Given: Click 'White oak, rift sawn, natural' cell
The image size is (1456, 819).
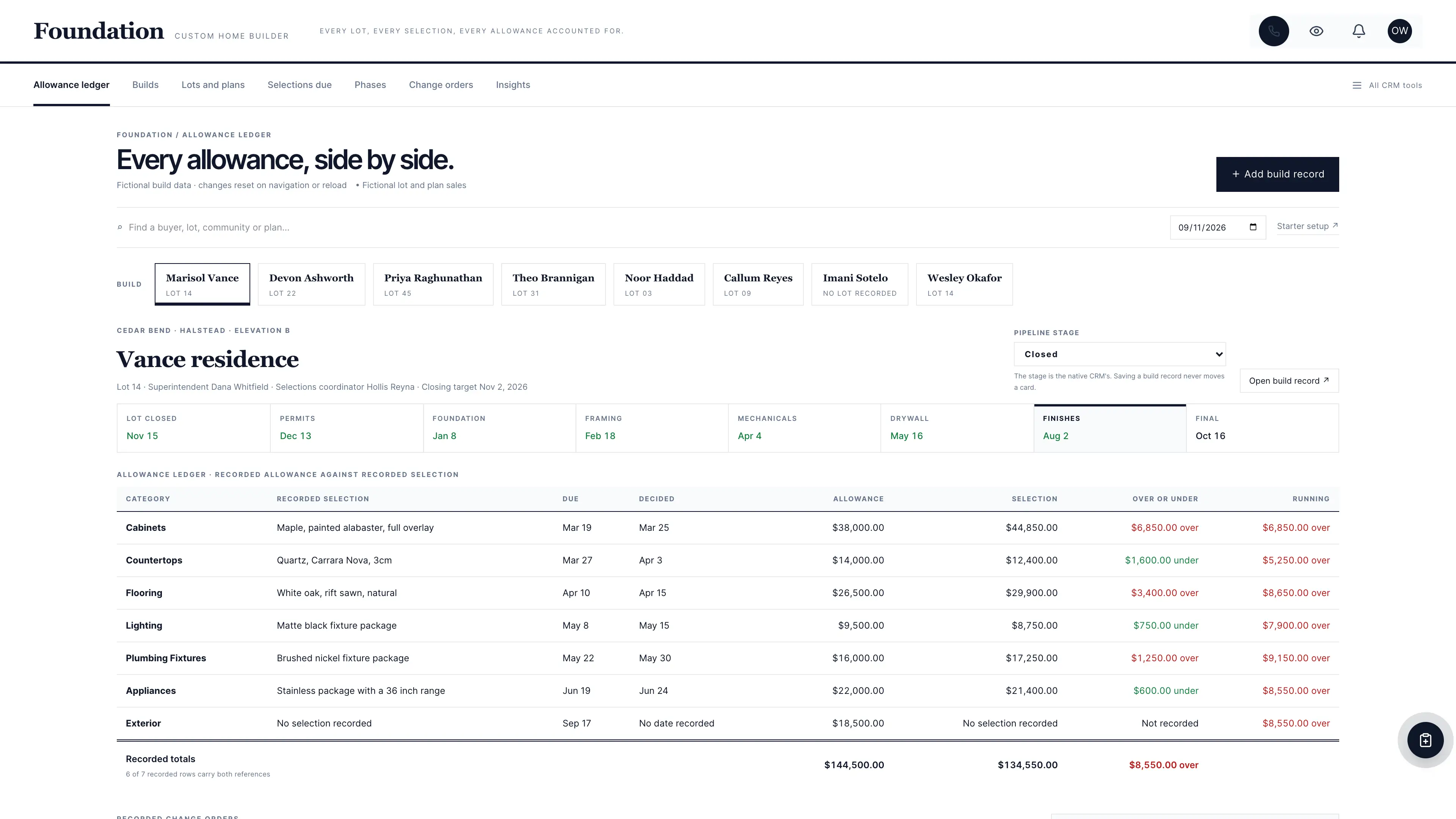Looking at the screenshot, I should 336,593.
